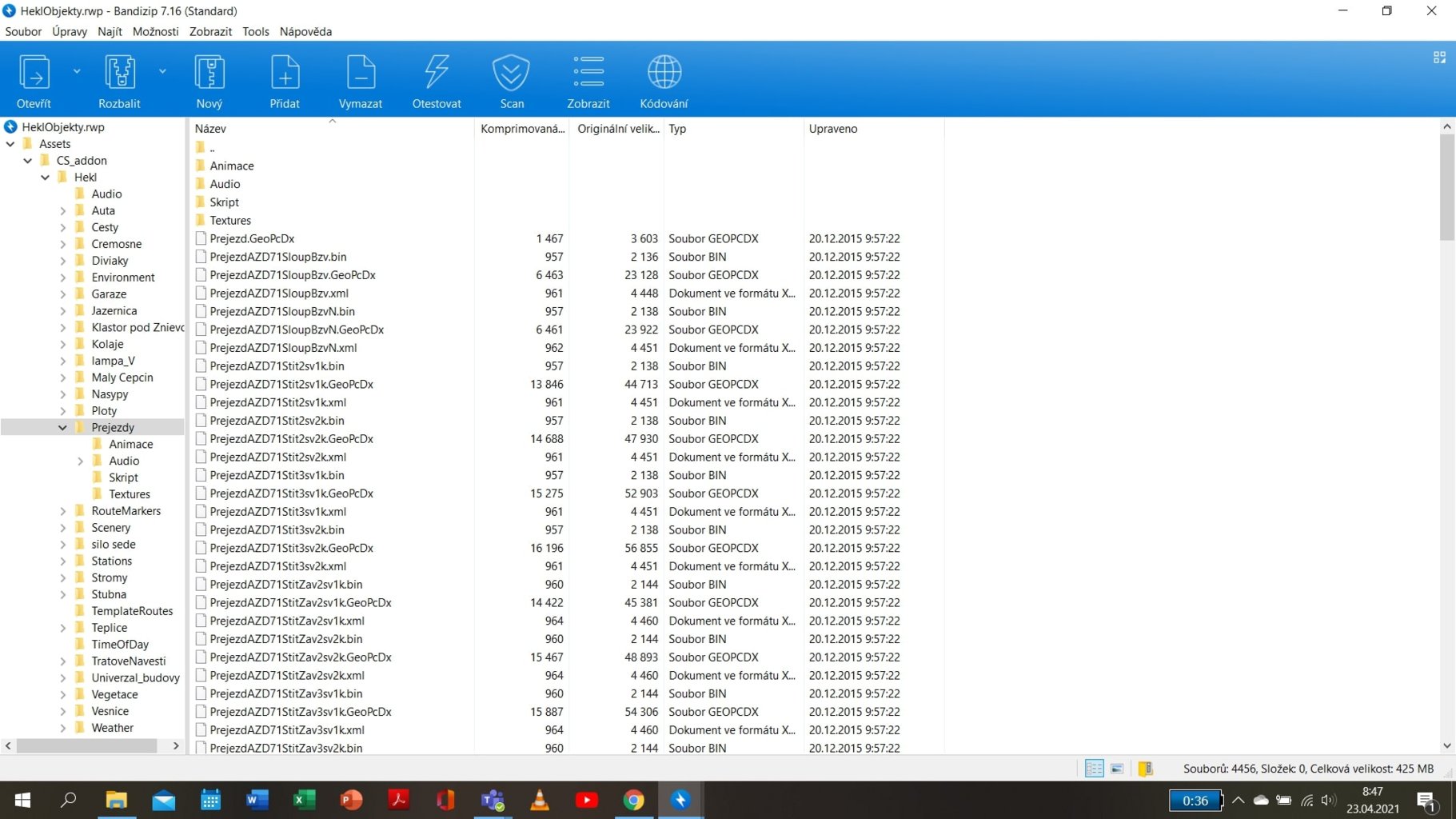Expand the Stations folder in tree

(62, 561)
